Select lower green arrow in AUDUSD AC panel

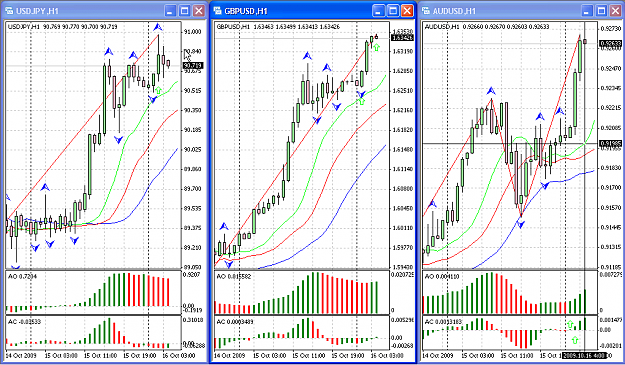point(575,340)
